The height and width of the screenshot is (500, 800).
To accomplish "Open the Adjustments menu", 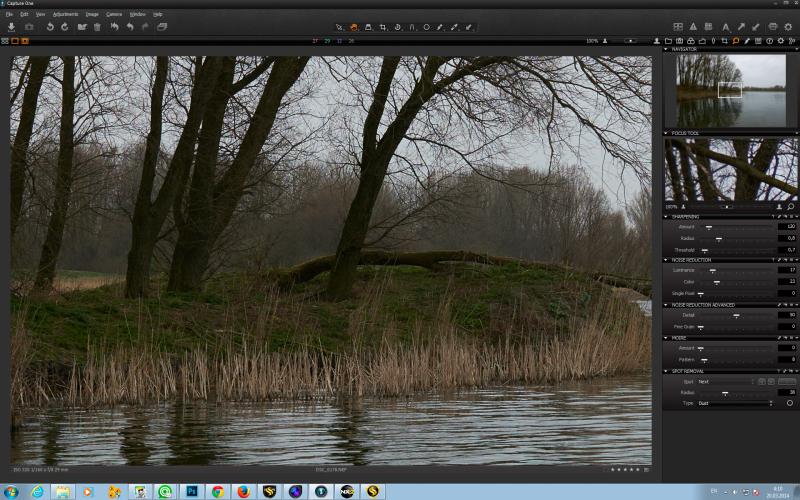I will tap(65, 14).
